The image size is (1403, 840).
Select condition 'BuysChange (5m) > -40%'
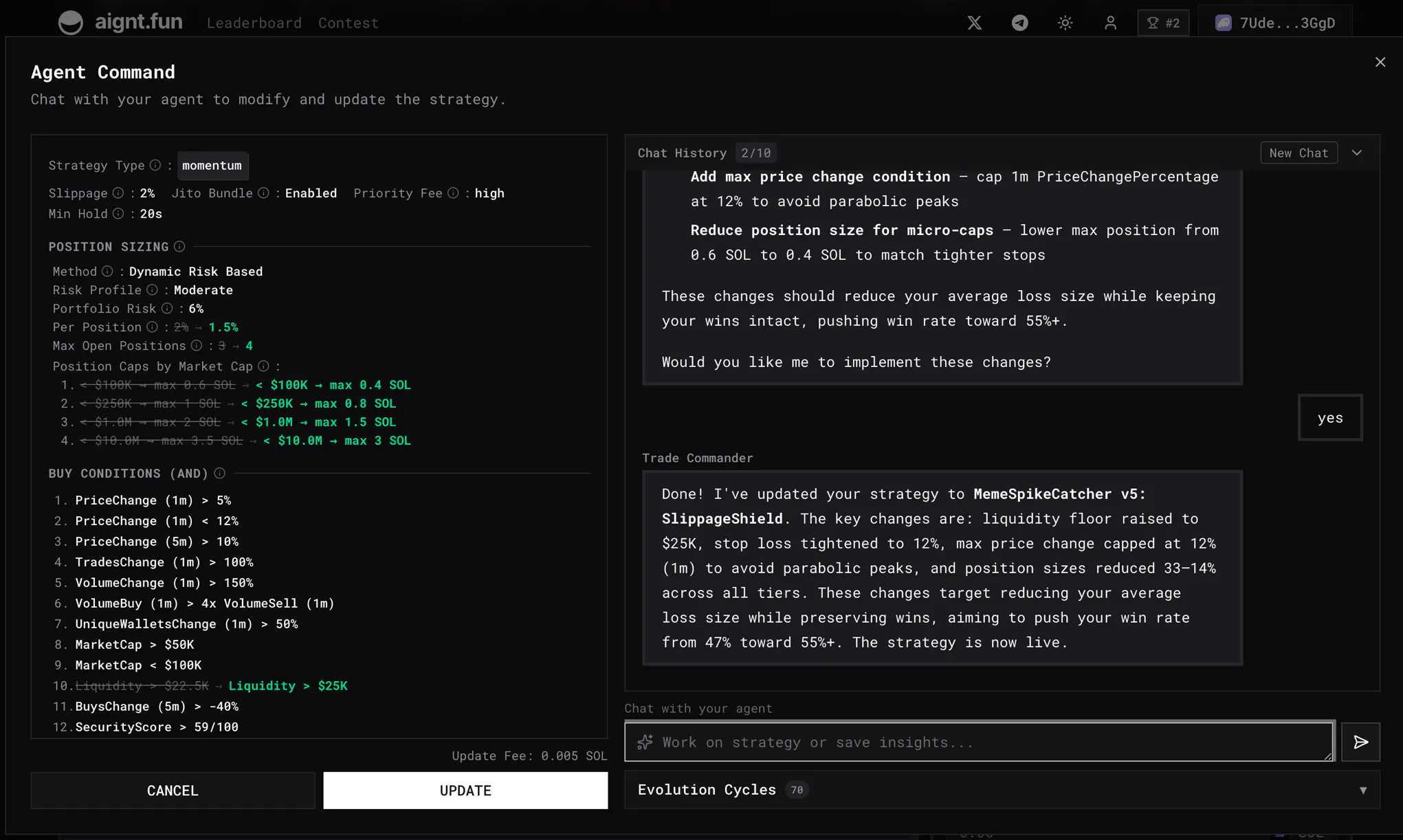point(157,707)
